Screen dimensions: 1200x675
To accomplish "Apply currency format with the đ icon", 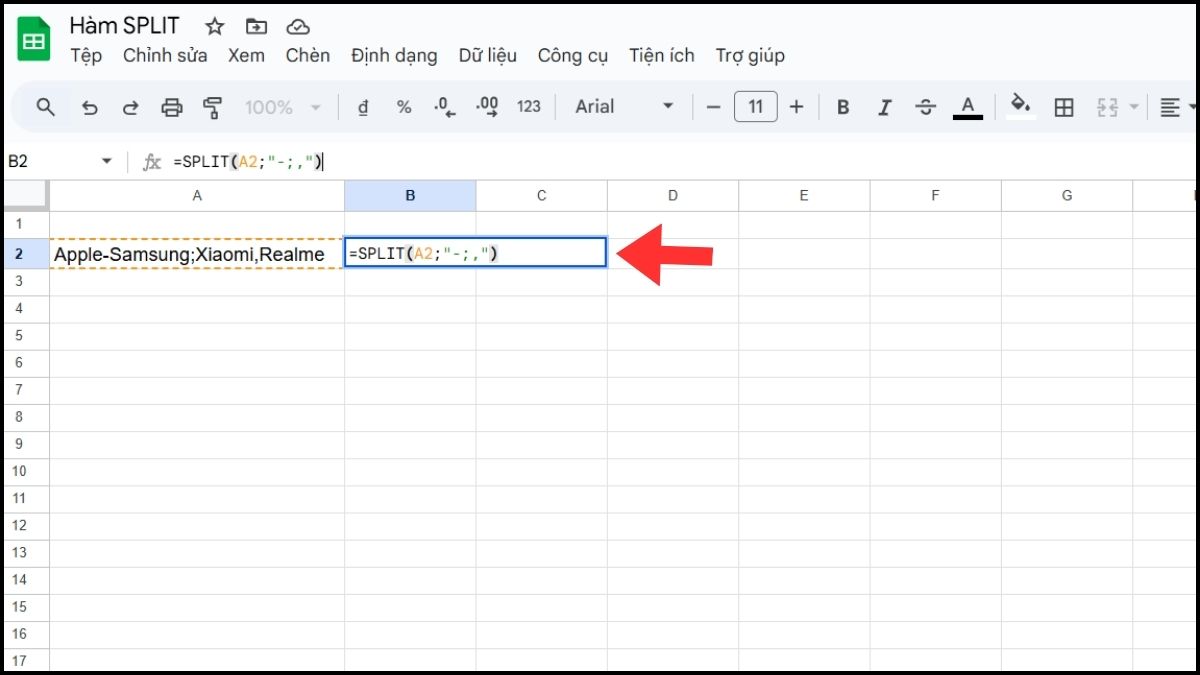I will (x=363, y=107).
